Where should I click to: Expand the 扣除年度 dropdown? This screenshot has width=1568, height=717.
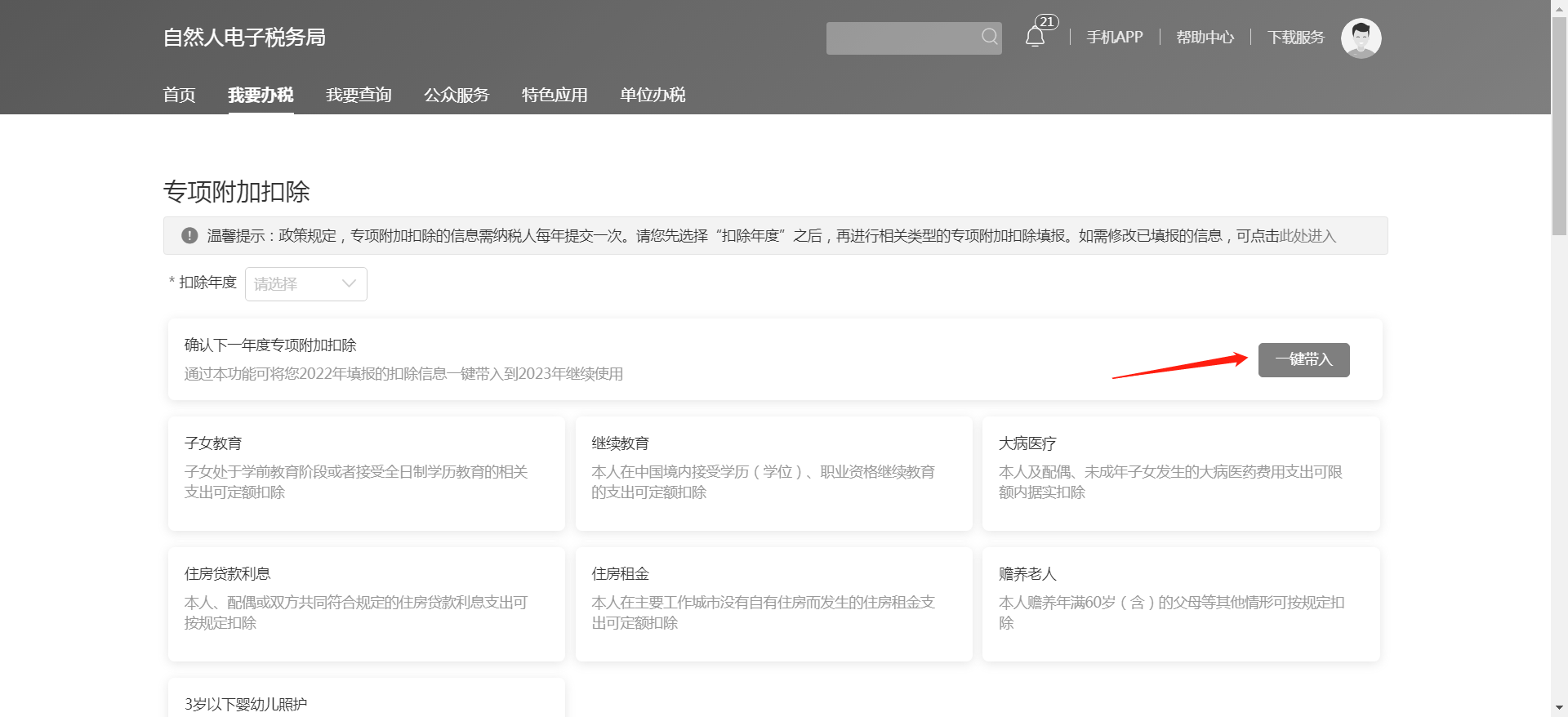pos(305,284)
